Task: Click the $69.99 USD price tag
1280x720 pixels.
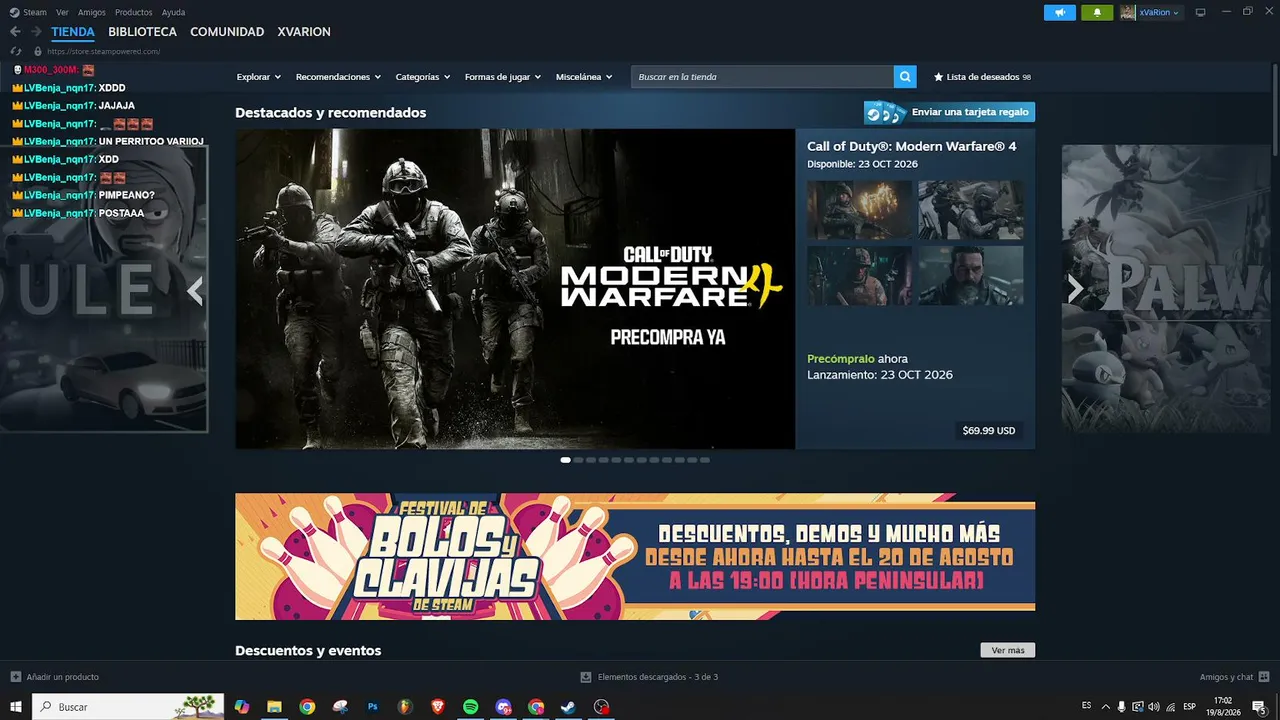Action: tap(989, 431)
